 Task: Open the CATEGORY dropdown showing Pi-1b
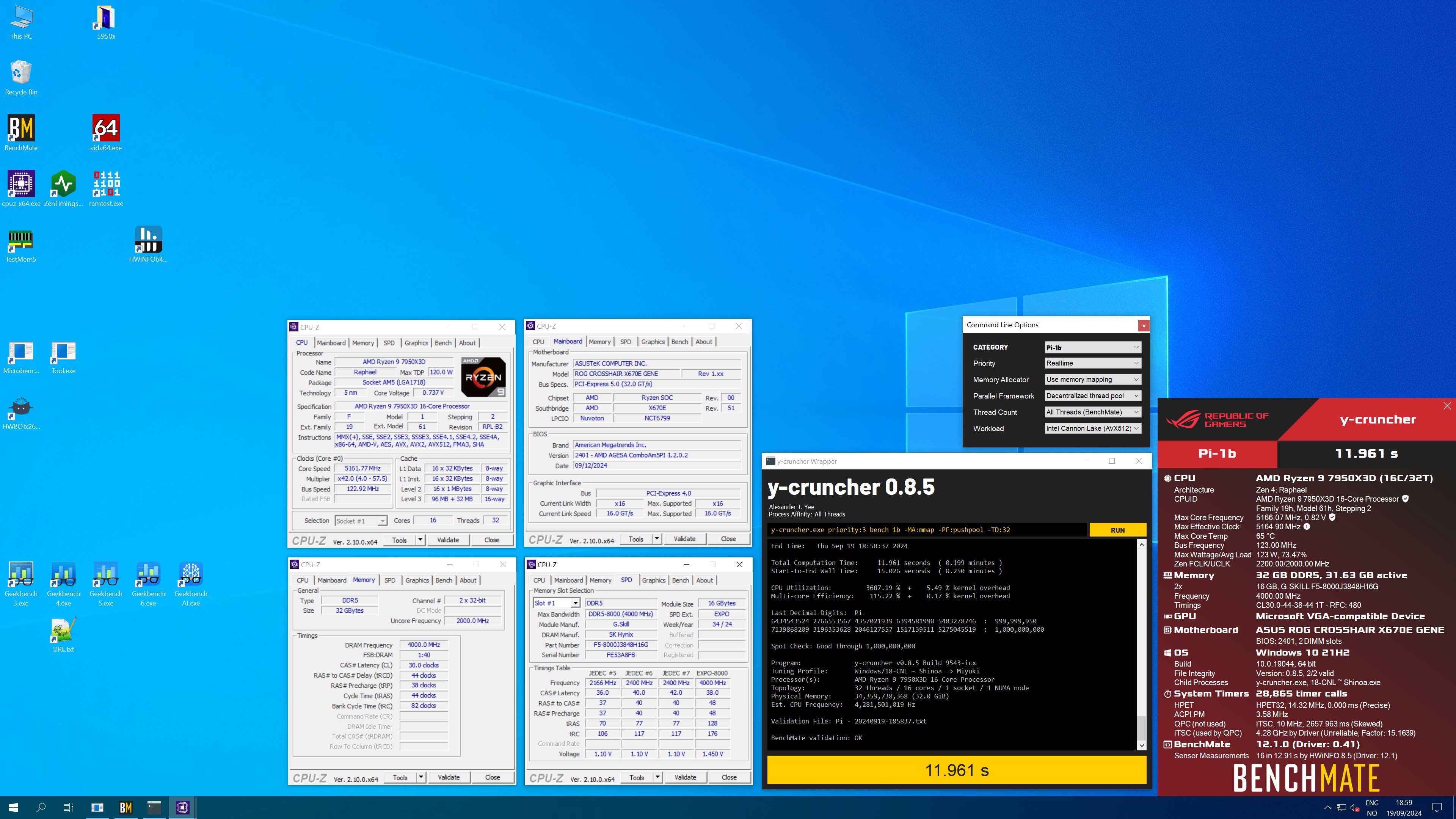click(1092, 348)
